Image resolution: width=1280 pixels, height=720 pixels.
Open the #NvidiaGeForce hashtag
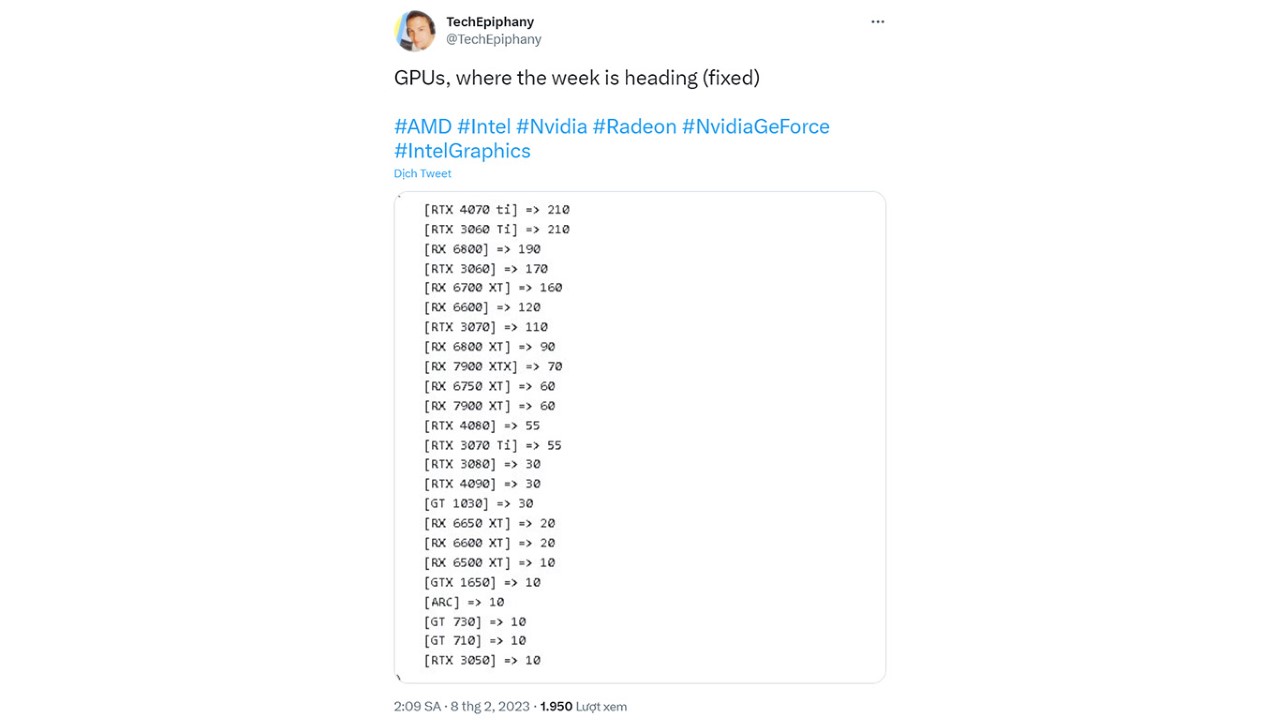(x=756, y=126)
